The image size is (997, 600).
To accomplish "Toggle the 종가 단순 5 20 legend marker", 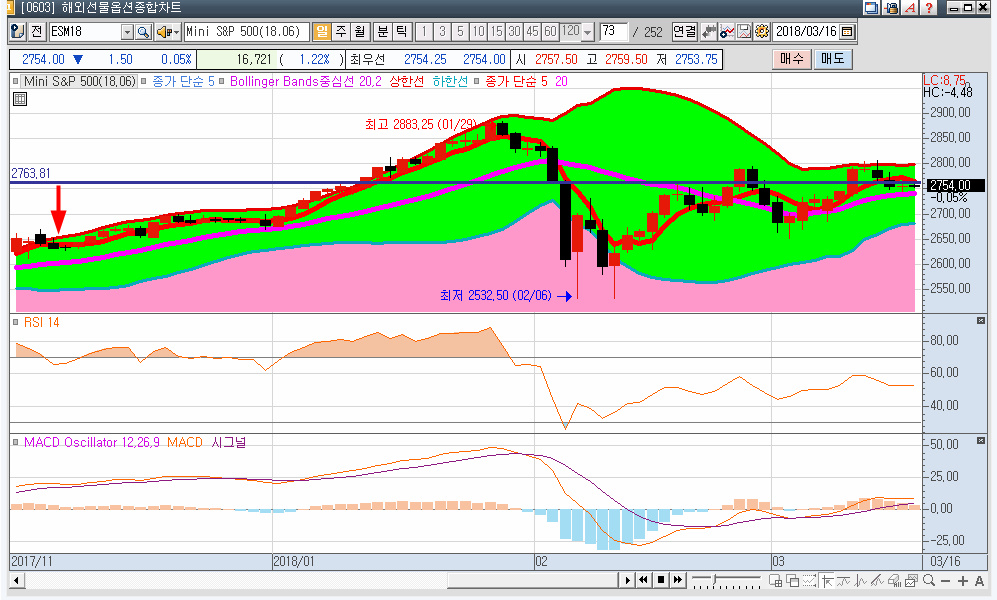I will [476, 81].
